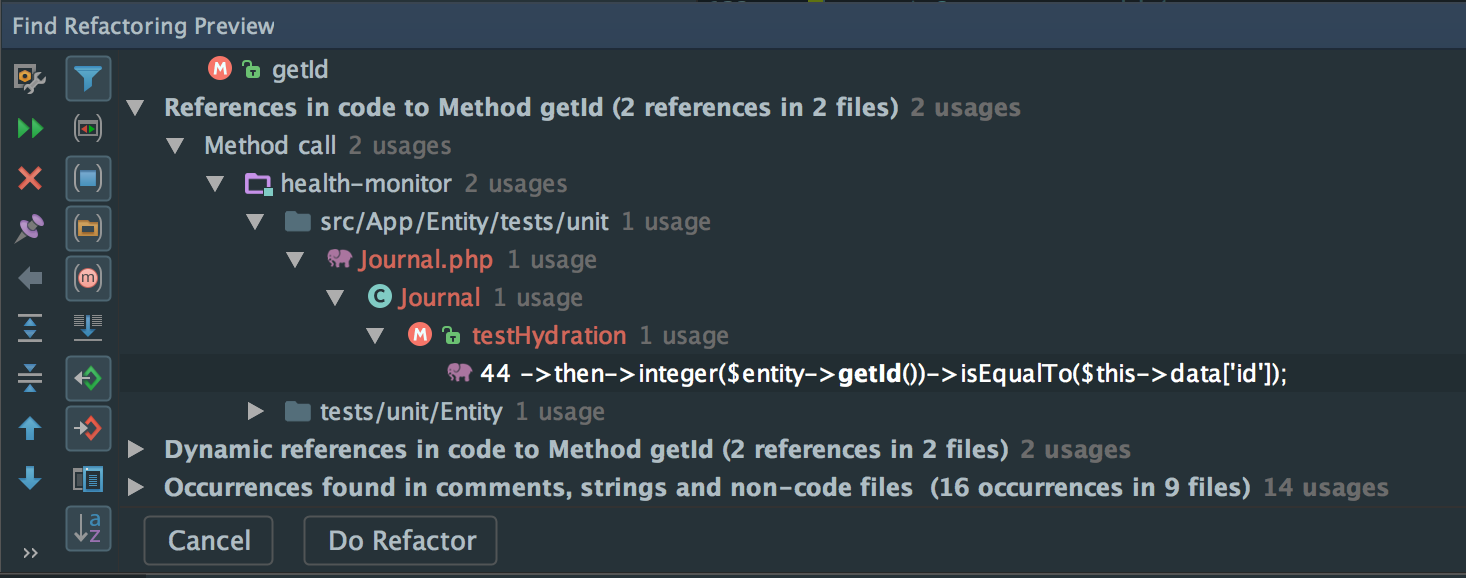
Task: Click the testHydration red M icon
Action: 420,335
